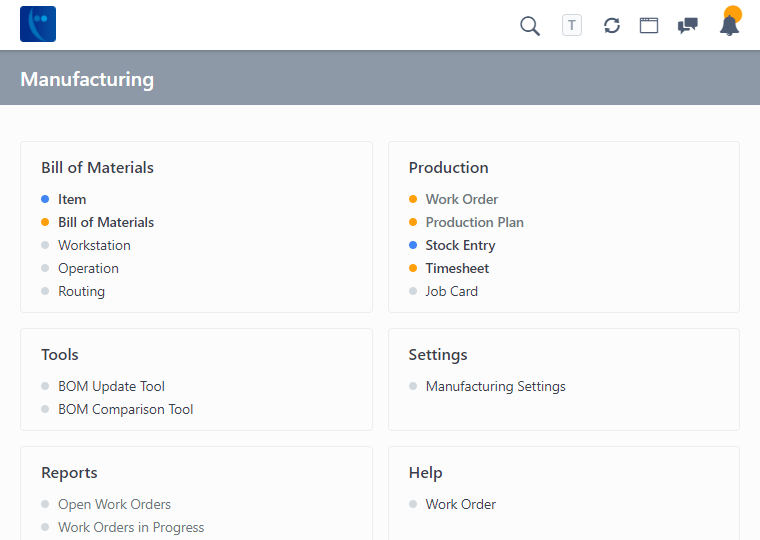Open the Timesheet link
The width and height of the screenshot is (760, 540).
457,268
